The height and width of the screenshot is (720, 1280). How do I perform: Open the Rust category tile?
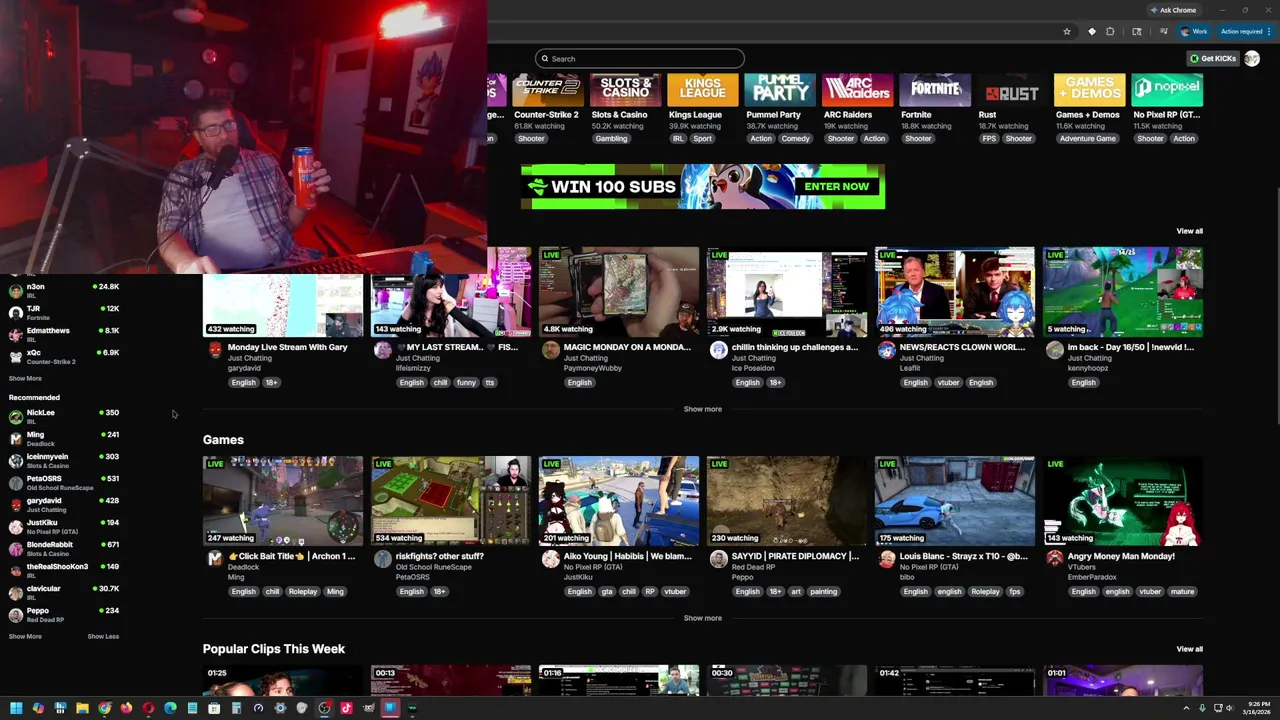coord(1012,90)
